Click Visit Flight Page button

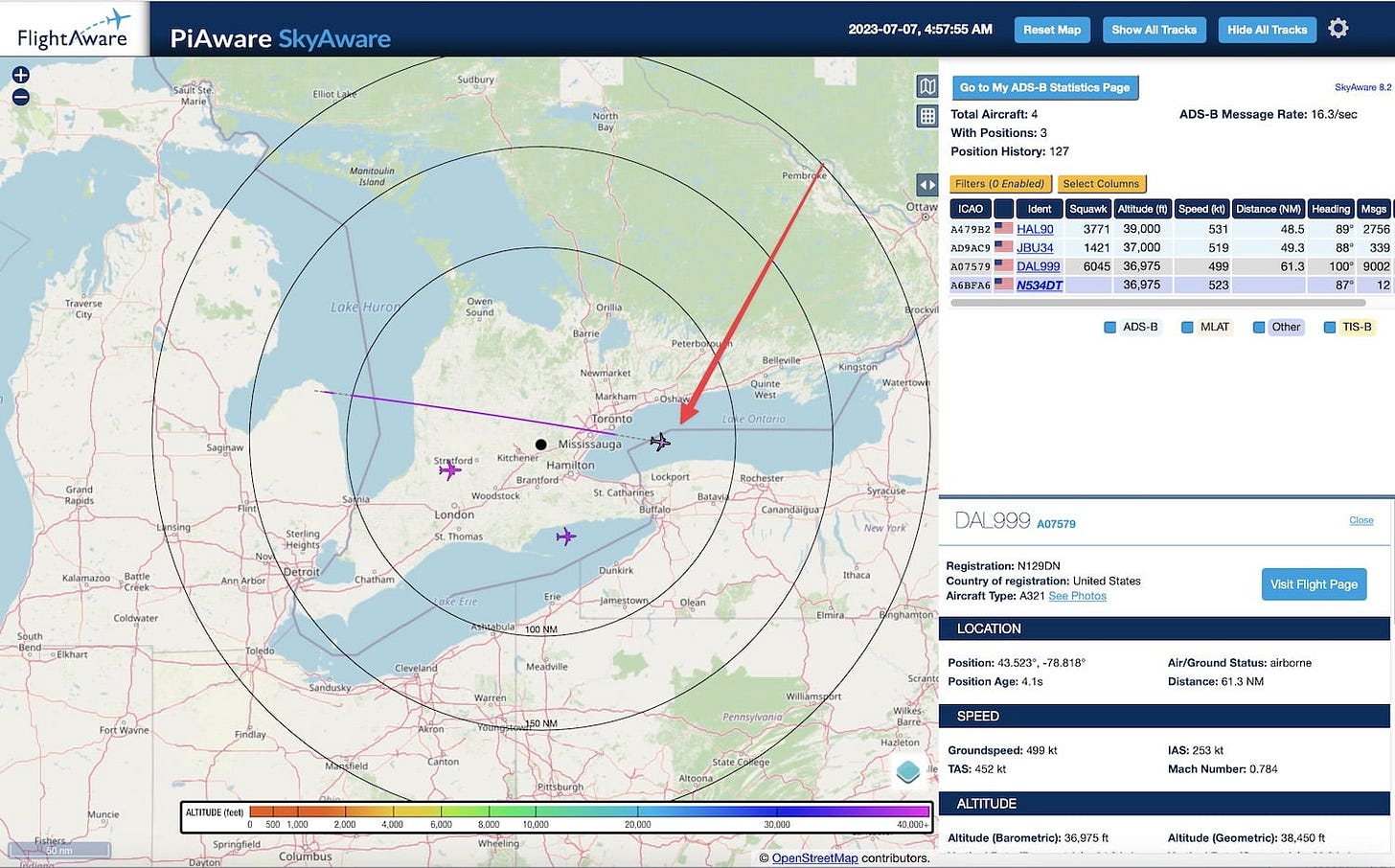pos(1314,584)
